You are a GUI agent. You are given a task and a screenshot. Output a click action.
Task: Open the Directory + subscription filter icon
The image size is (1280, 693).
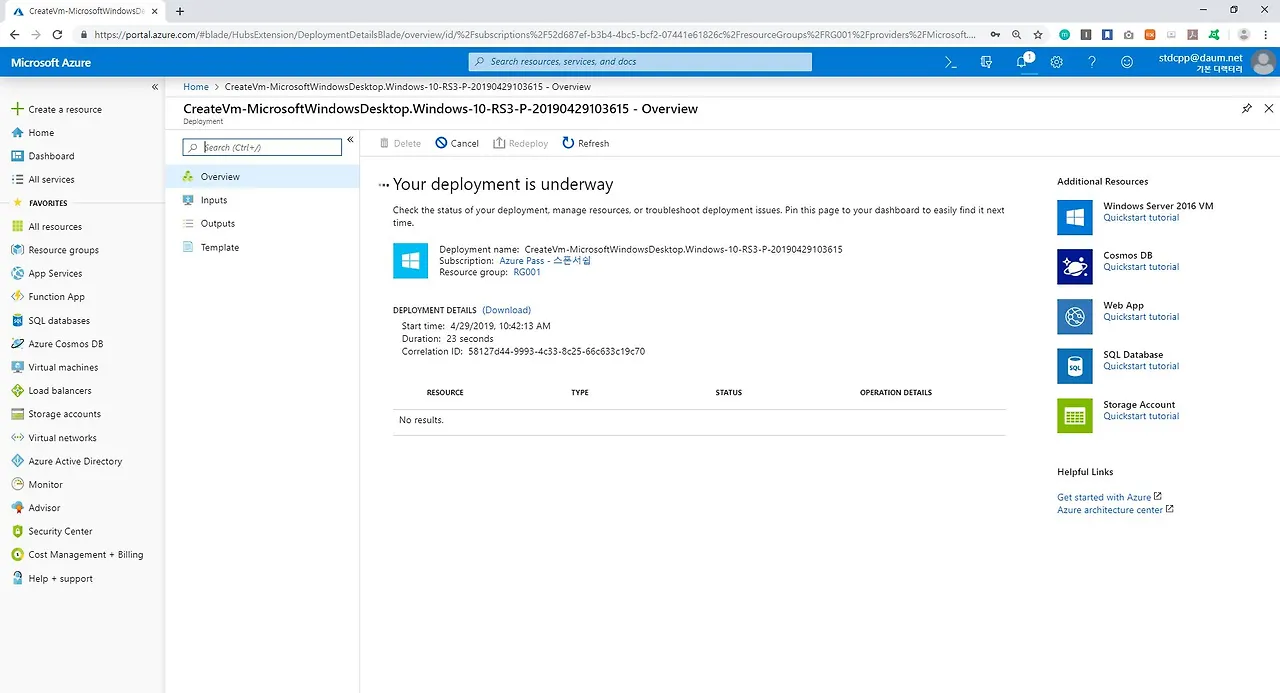coord(987,62)
